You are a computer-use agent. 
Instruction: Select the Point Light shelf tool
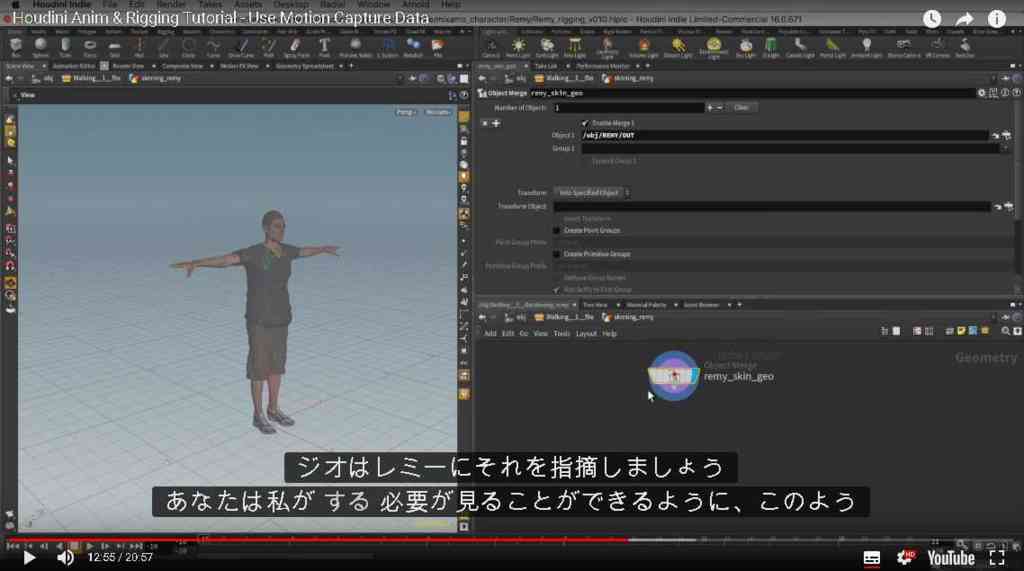pos(518,47)
